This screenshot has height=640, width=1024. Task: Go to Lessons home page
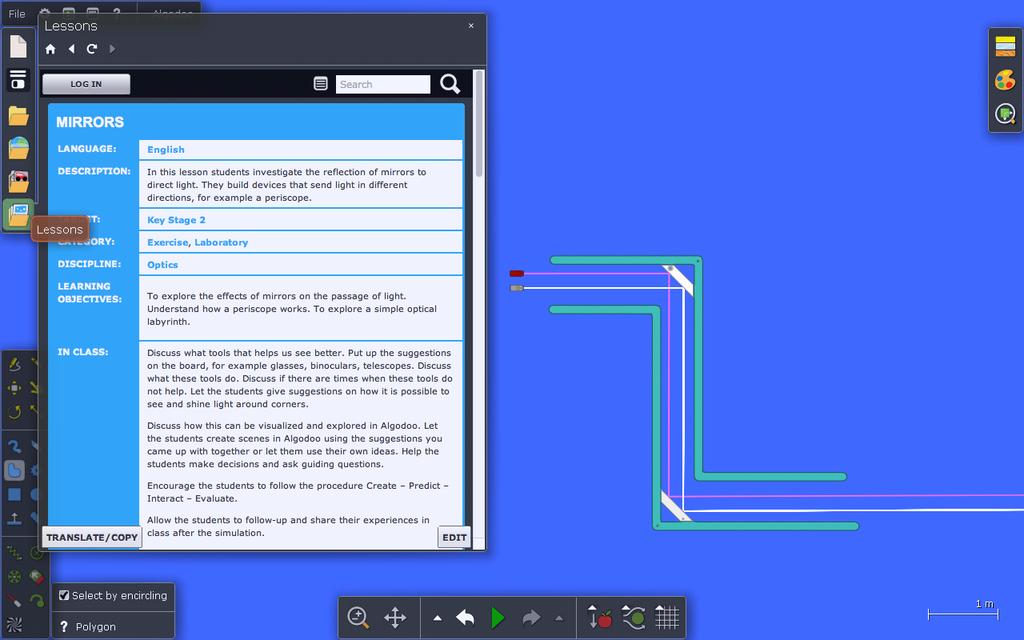50,49
